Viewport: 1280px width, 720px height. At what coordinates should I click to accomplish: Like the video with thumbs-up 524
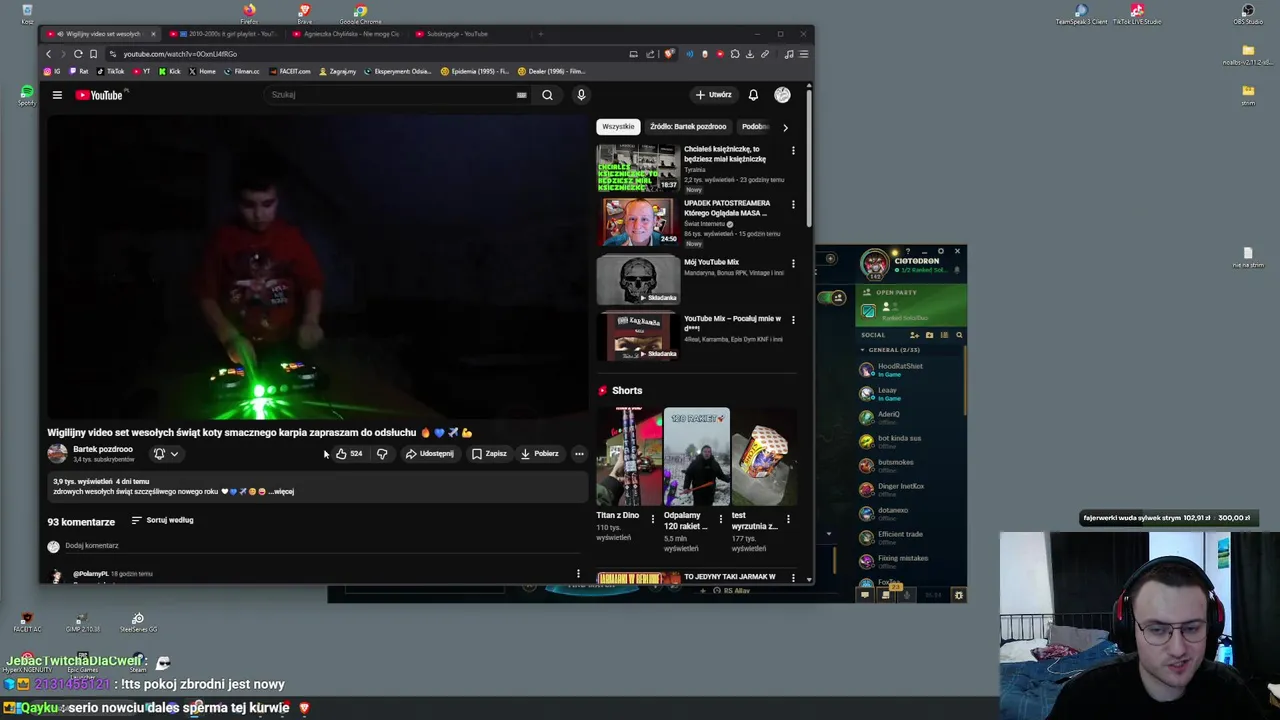tap(349, 454)
